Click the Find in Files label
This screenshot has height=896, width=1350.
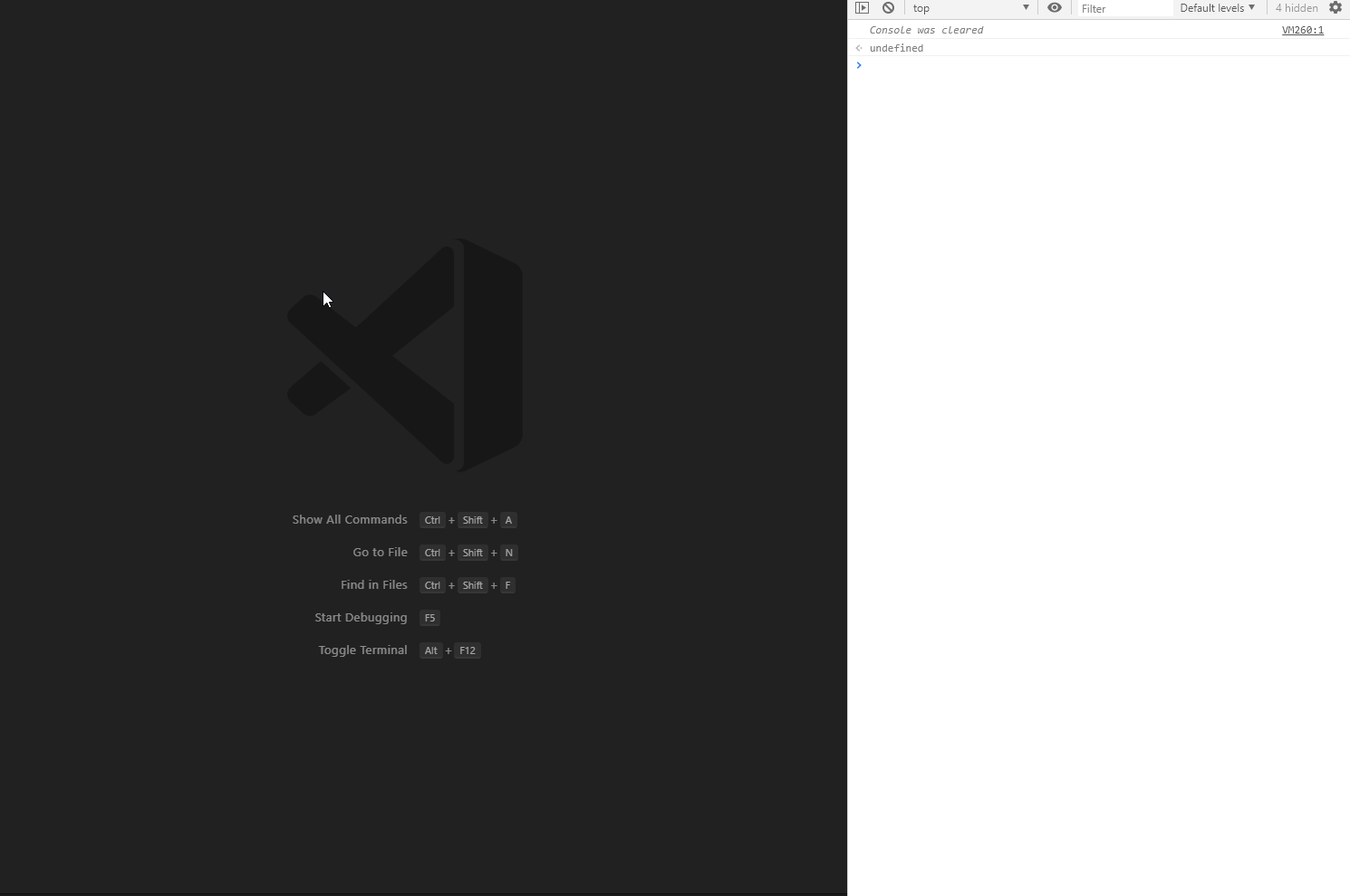click(x=373, y=585)
